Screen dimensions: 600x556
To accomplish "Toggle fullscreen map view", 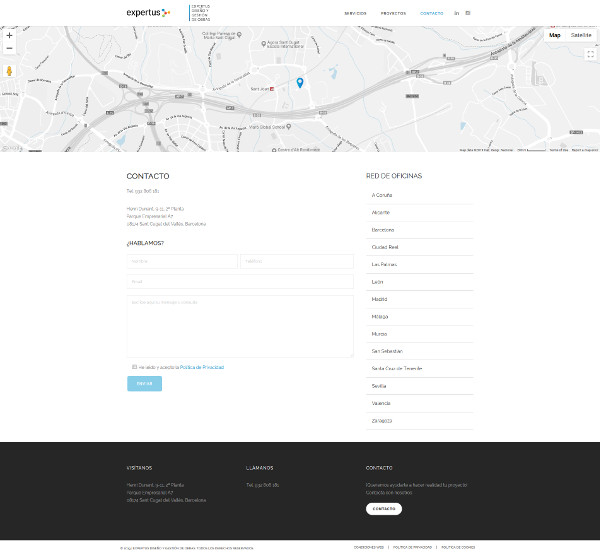I will pos(590,54).
